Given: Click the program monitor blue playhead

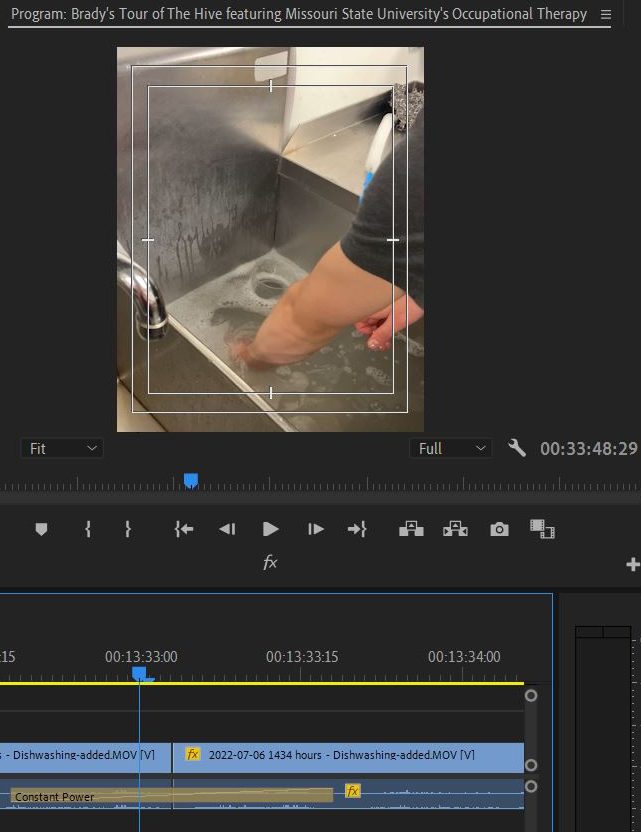Looking at the screenshot, I should click(x=190, y=481).
